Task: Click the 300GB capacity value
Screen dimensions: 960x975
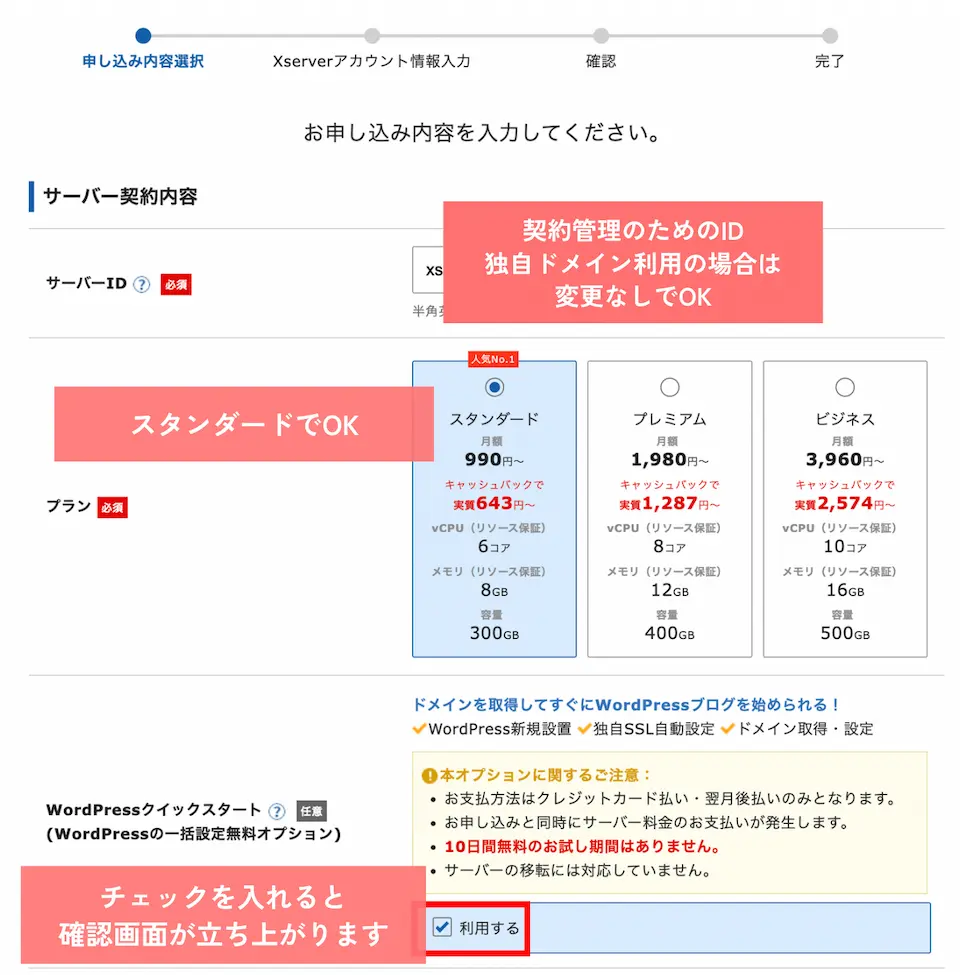Action: click(494, 633)
